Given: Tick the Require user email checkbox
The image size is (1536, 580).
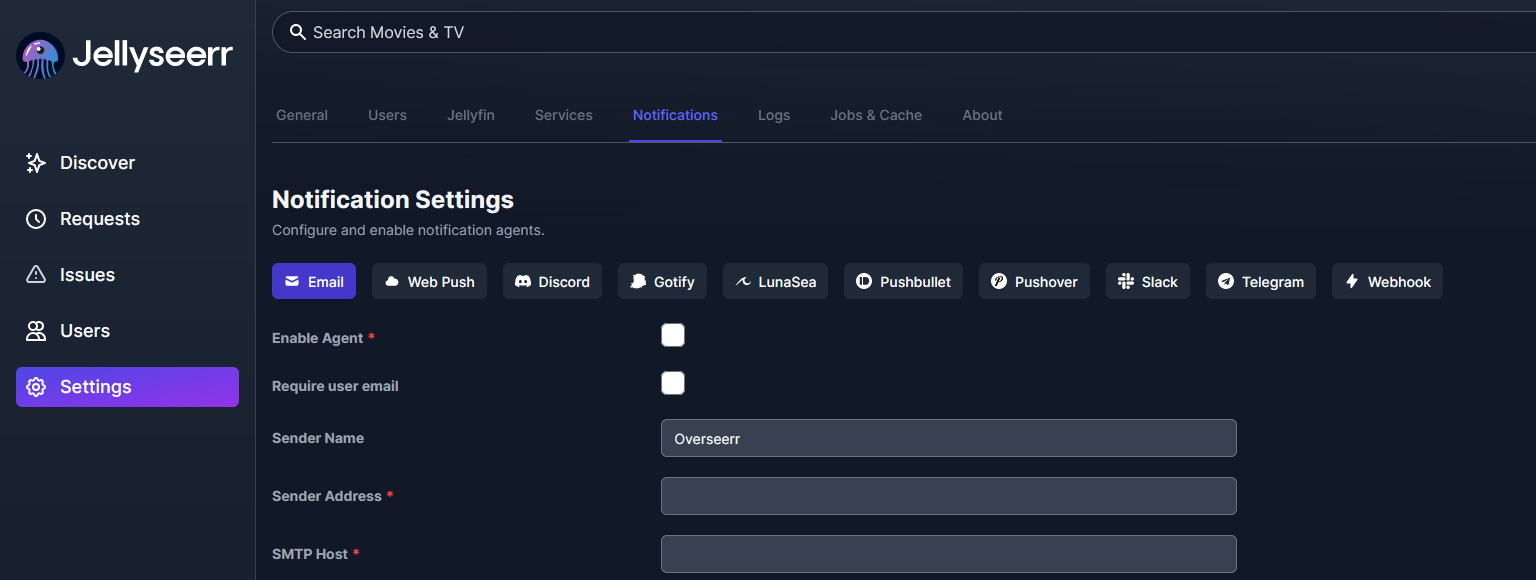Looking at the screenshot, I should click(x=673, y=383).
